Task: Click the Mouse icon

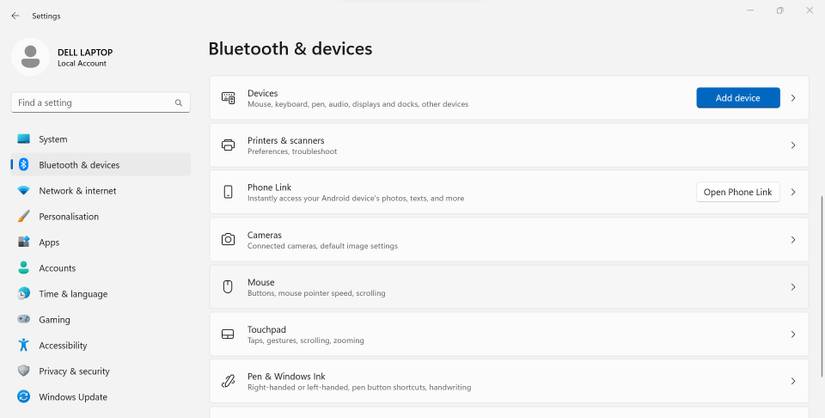Action: [228, 287]
